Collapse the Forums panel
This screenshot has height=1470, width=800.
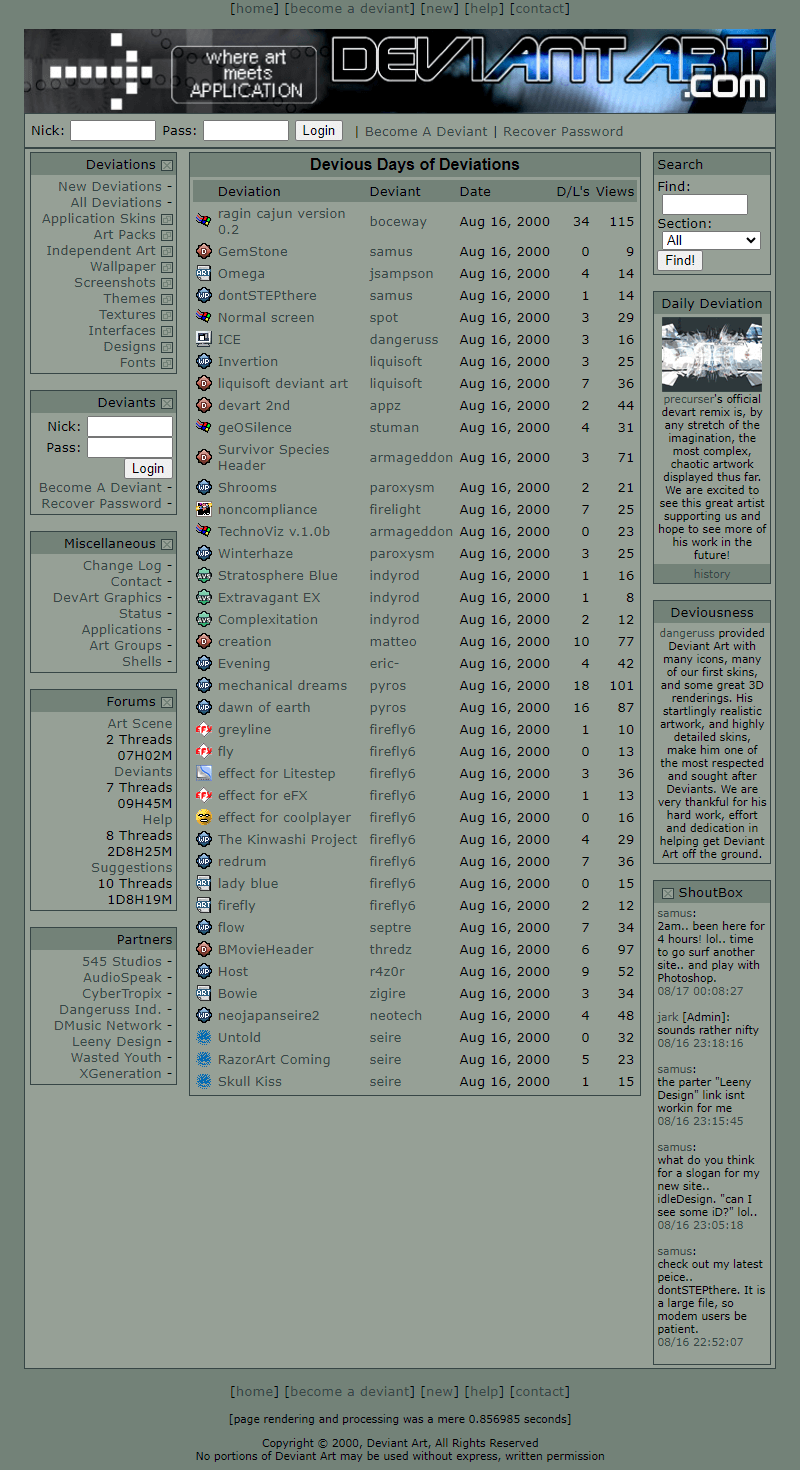167,702
